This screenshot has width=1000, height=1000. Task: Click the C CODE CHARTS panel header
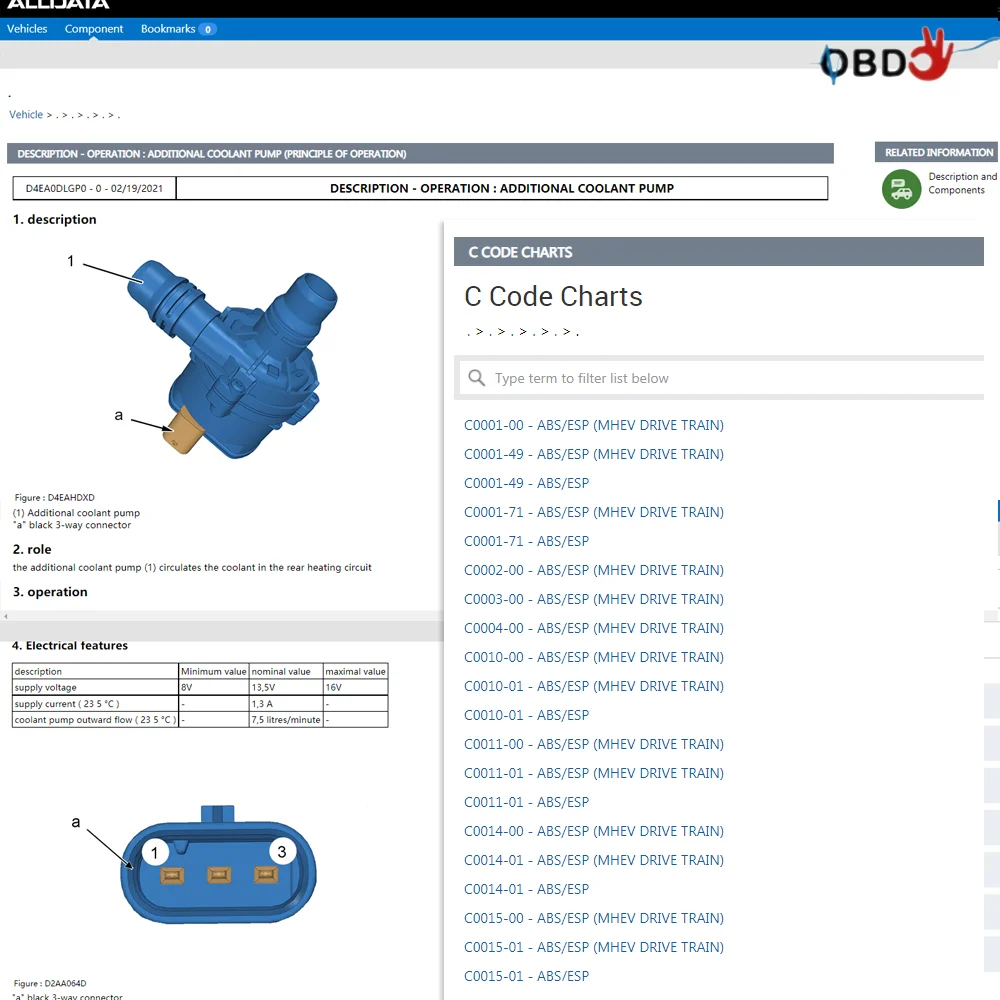718,252
